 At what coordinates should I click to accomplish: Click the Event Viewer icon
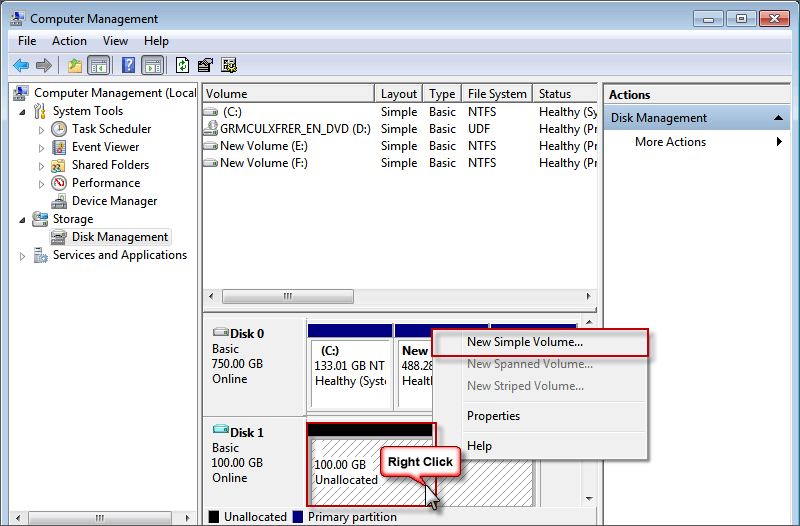(59, 147)
